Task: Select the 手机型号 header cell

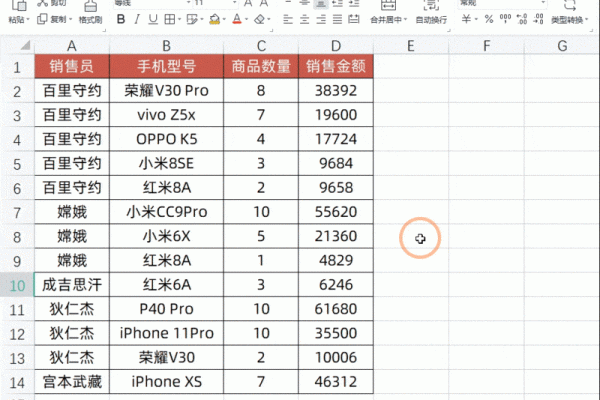Action: pos(166,66)
